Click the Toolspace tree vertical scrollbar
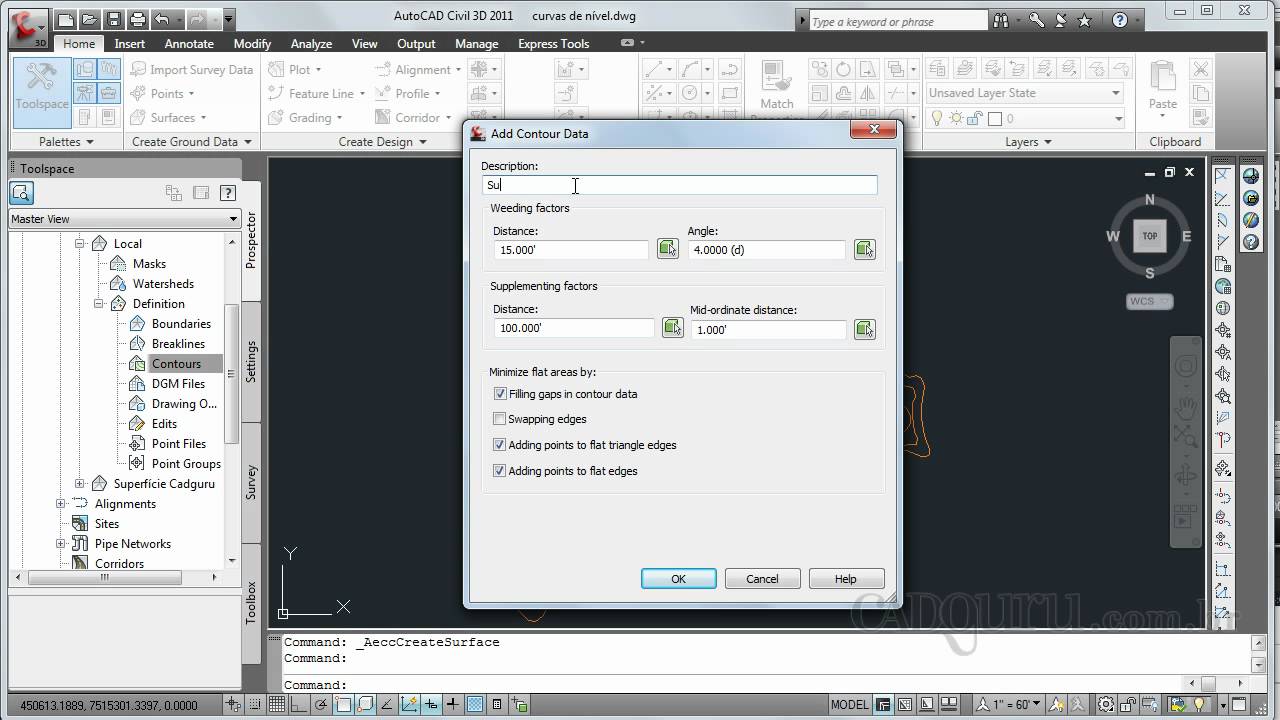 233,375
